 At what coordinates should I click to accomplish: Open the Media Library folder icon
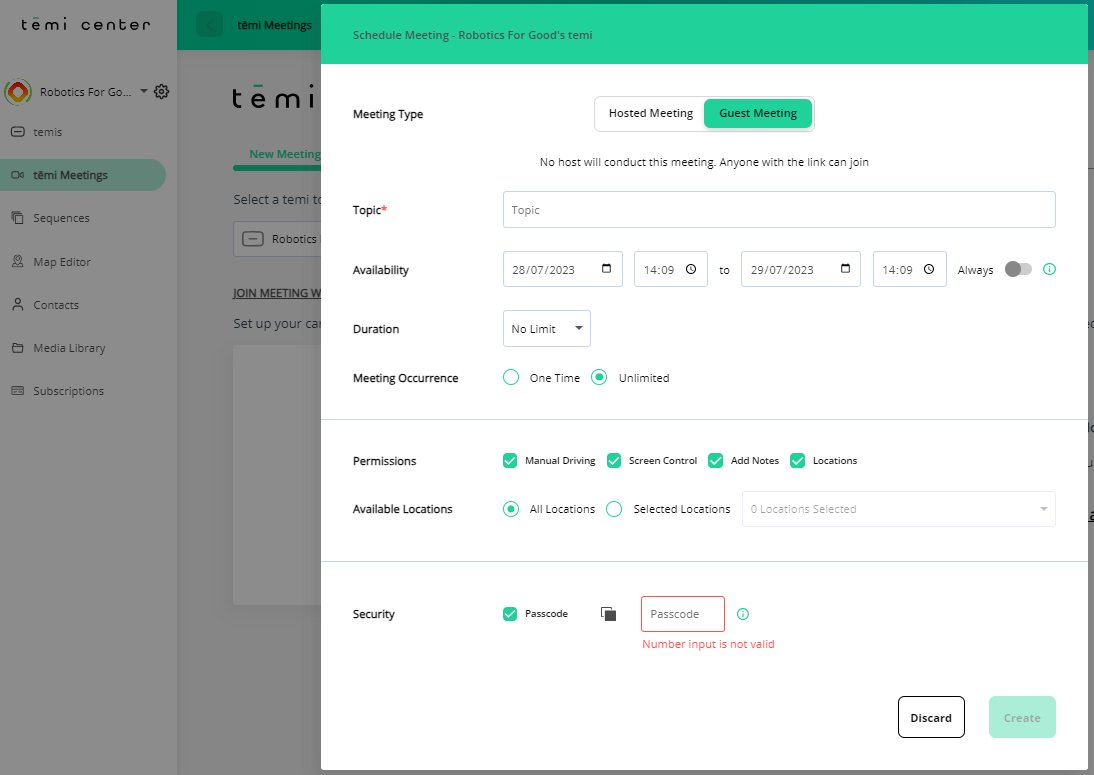[19, 347]
